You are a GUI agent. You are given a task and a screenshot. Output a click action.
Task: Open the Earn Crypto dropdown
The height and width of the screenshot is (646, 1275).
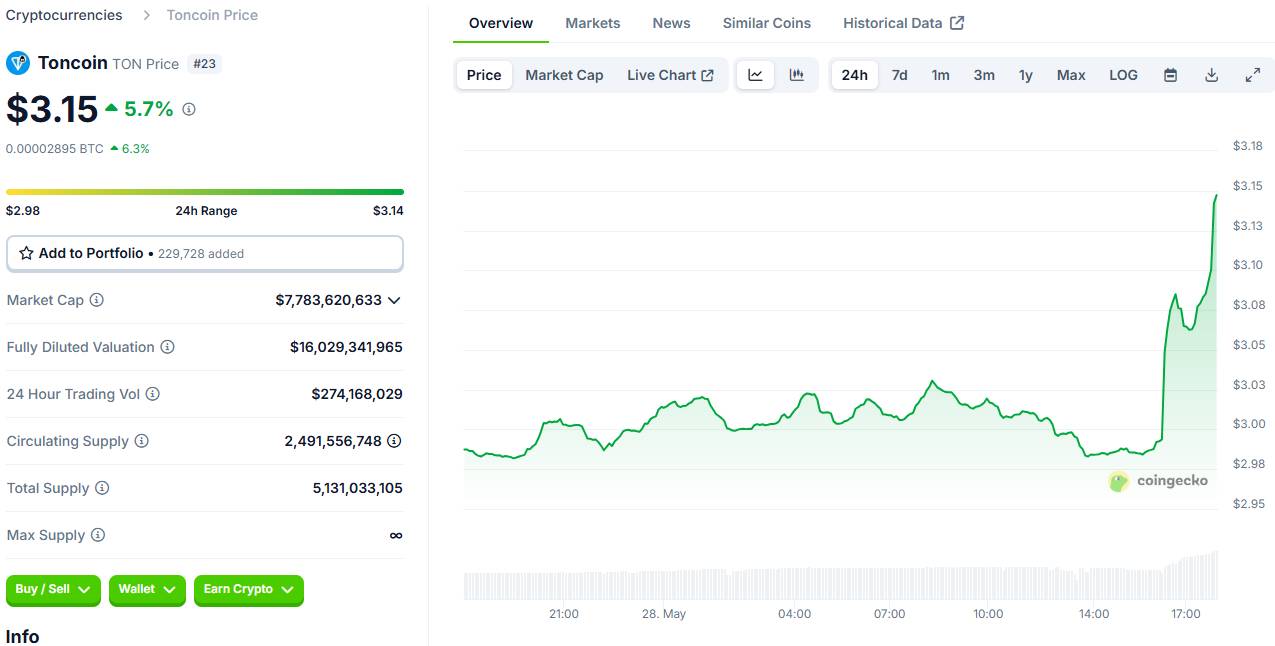[x=248, y=590]
